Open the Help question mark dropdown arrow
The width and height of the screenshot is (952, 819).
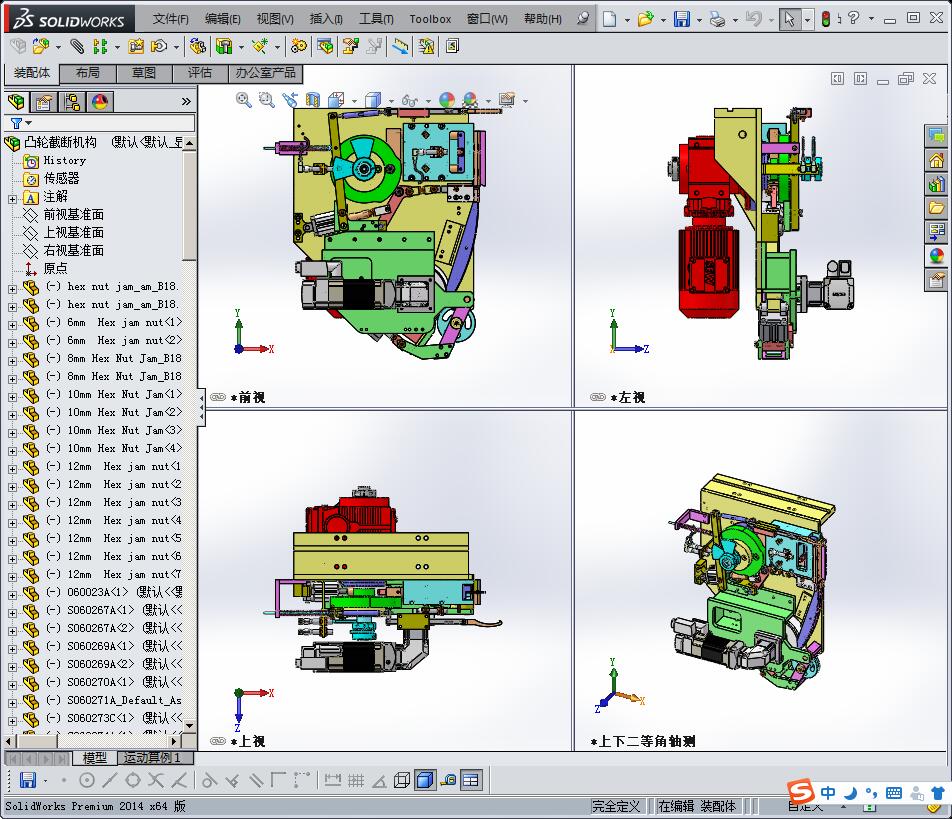(871, 19)
